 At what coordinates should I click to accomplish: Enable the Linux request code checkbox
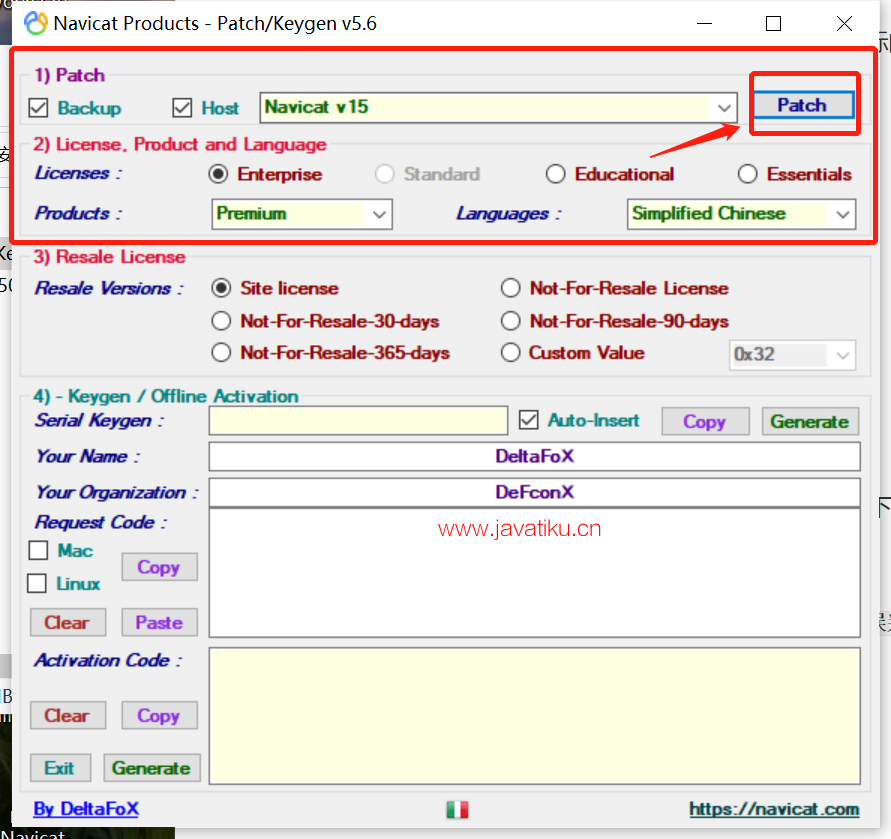[x=37, y=583]
